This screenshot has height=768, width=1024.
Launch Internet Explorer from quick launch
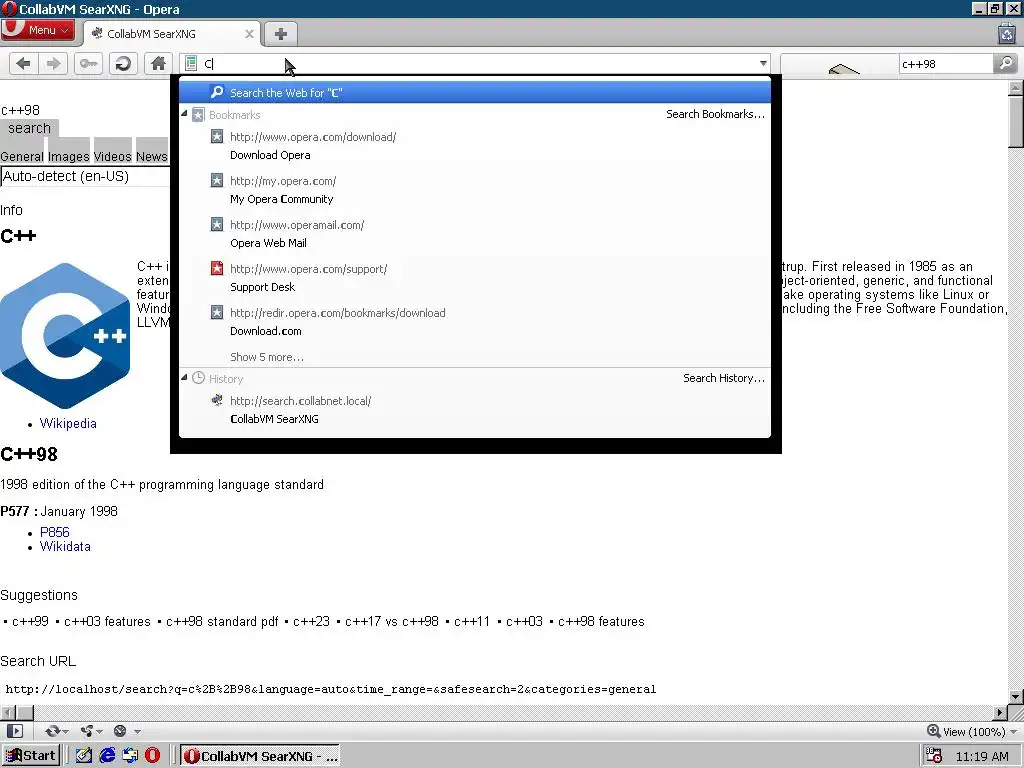[107, 756]
